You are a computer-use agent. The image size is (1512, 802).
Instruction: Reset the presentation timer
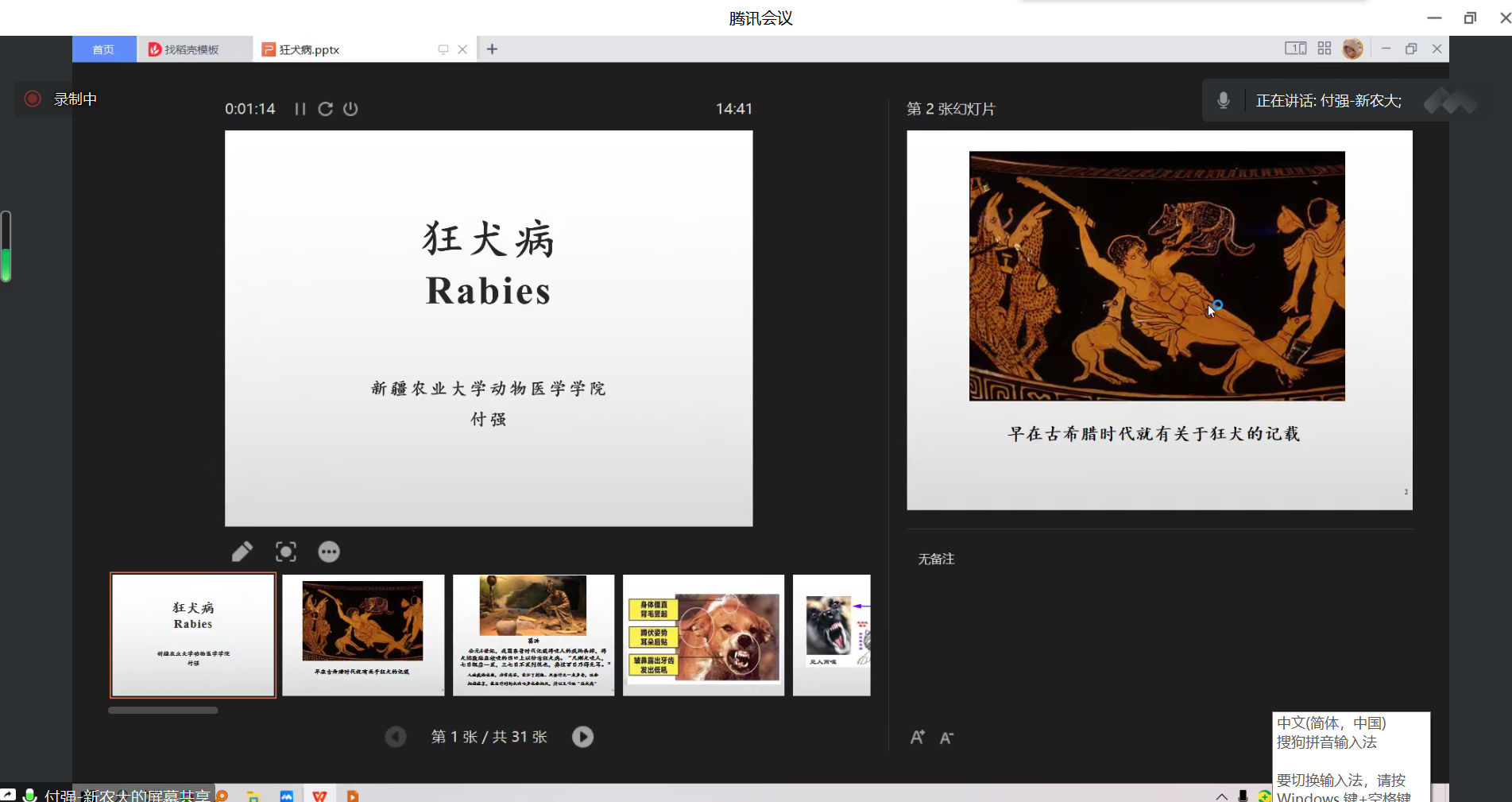click(325, 109)
